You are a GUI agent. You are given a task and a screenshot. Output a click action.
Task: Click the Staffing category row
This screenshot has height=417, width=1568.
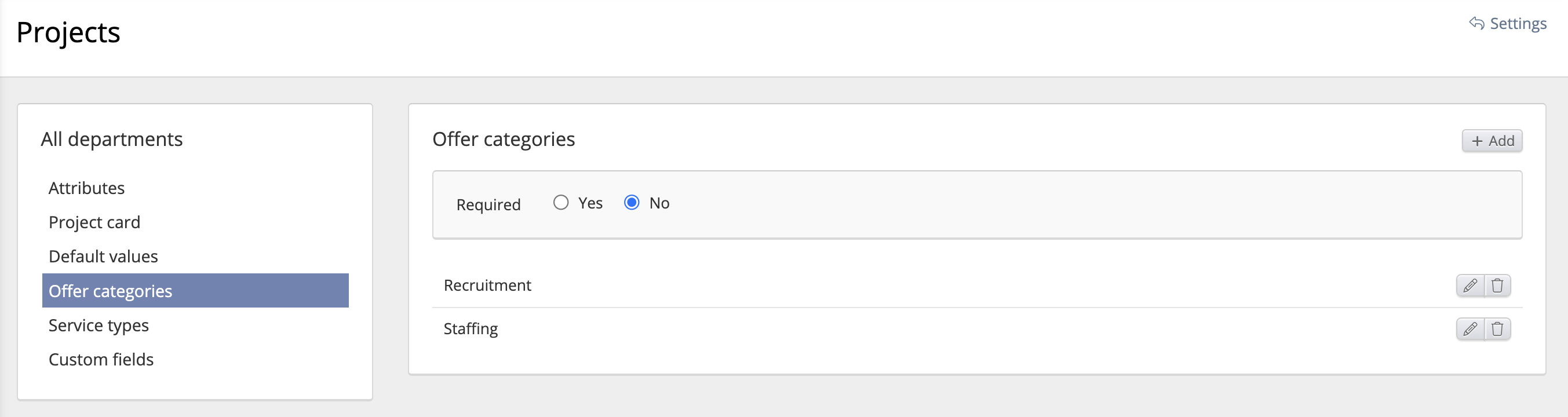click(471, 329)
